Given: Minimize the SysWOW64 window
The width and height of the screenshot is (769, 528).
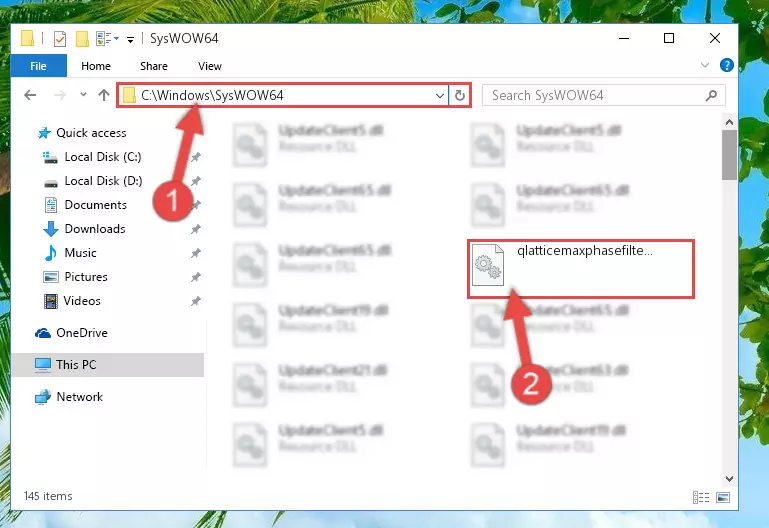Looking at the screenshot, I should click(x=624, y=38).
